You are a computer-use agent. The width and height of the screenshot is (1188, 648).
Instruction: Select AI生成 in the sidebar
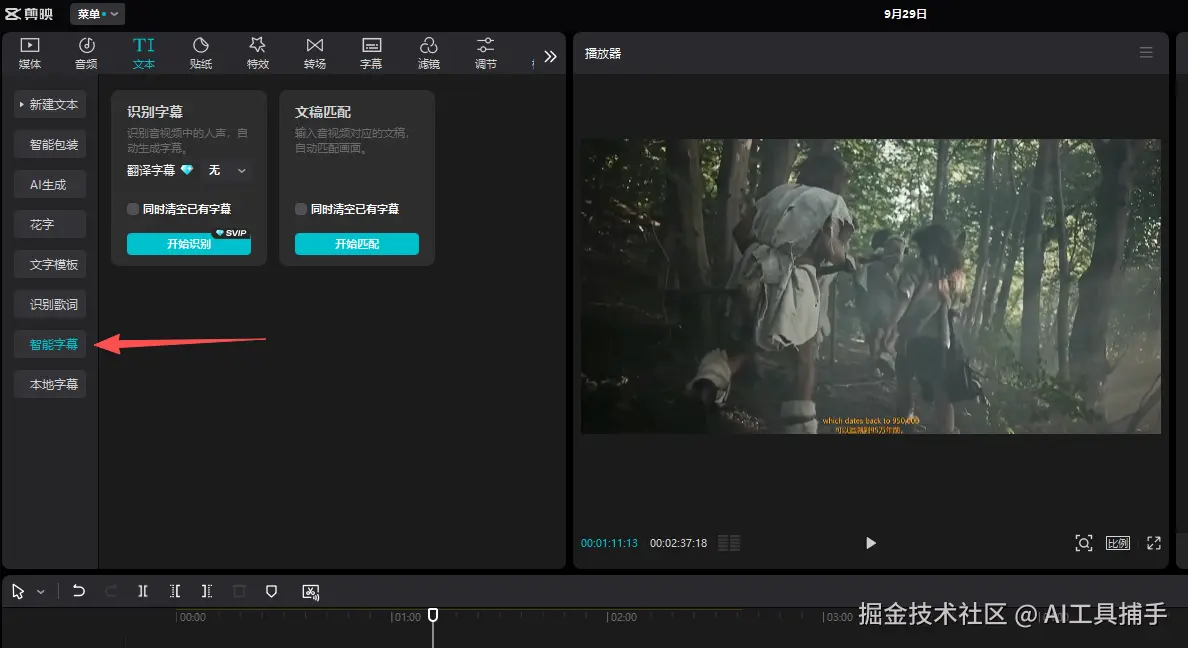(50, 184)
